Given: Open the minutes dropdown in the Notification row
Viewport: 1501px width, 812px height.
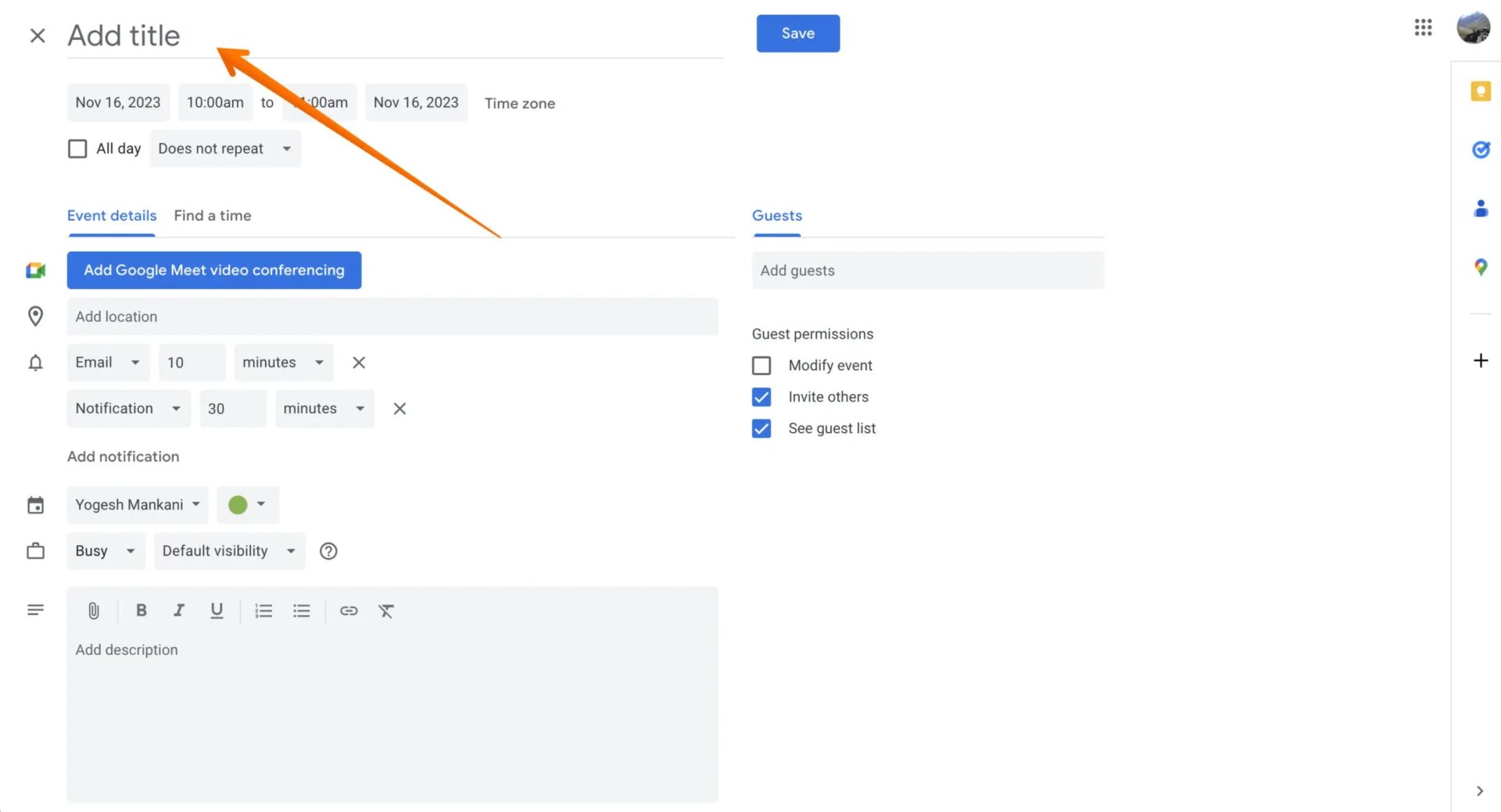Looking at the screenshot, I should 324,409.
